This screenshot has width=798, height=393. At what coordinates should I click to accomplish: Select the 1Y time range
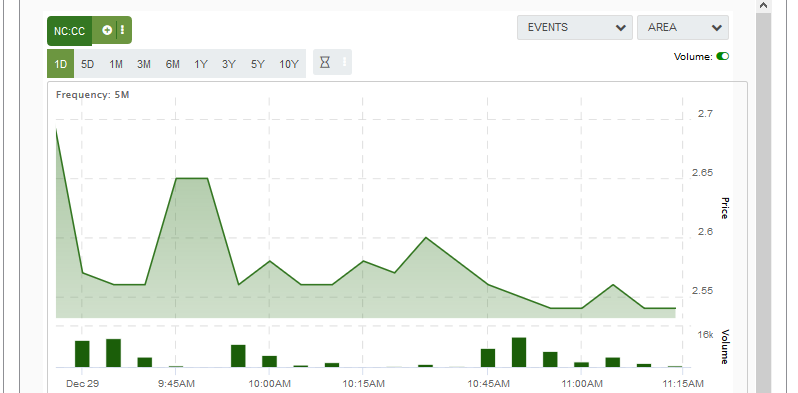tap(201, 64)
